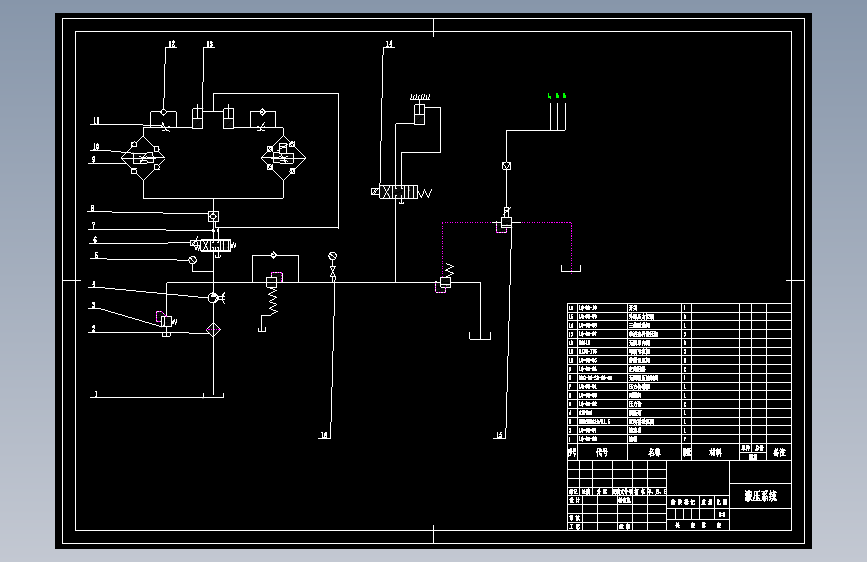
Task: Click the green marks above the triple pipe
Action: 557,96
